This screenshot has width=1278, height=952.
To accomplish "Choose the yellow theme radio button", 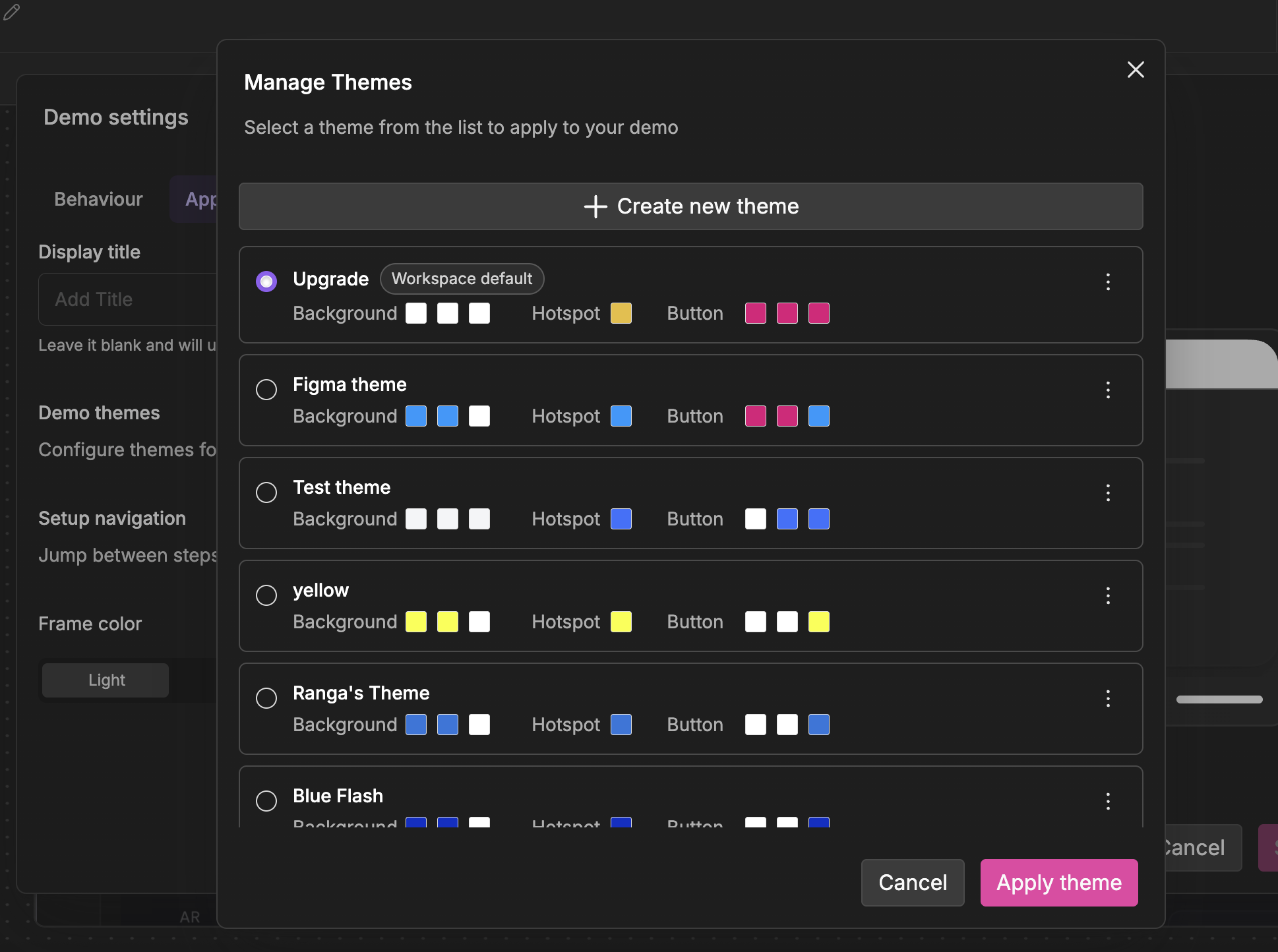I will pos(266,595).
